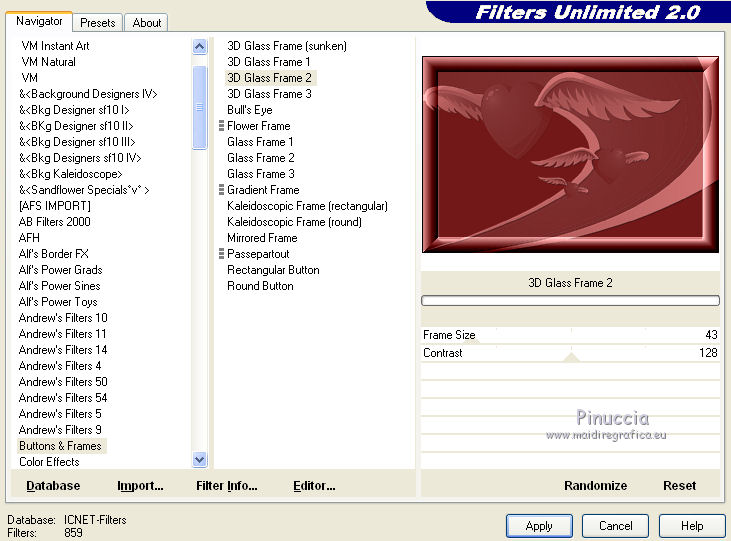Select Glass Frame 1

click(x=260, y=142)
